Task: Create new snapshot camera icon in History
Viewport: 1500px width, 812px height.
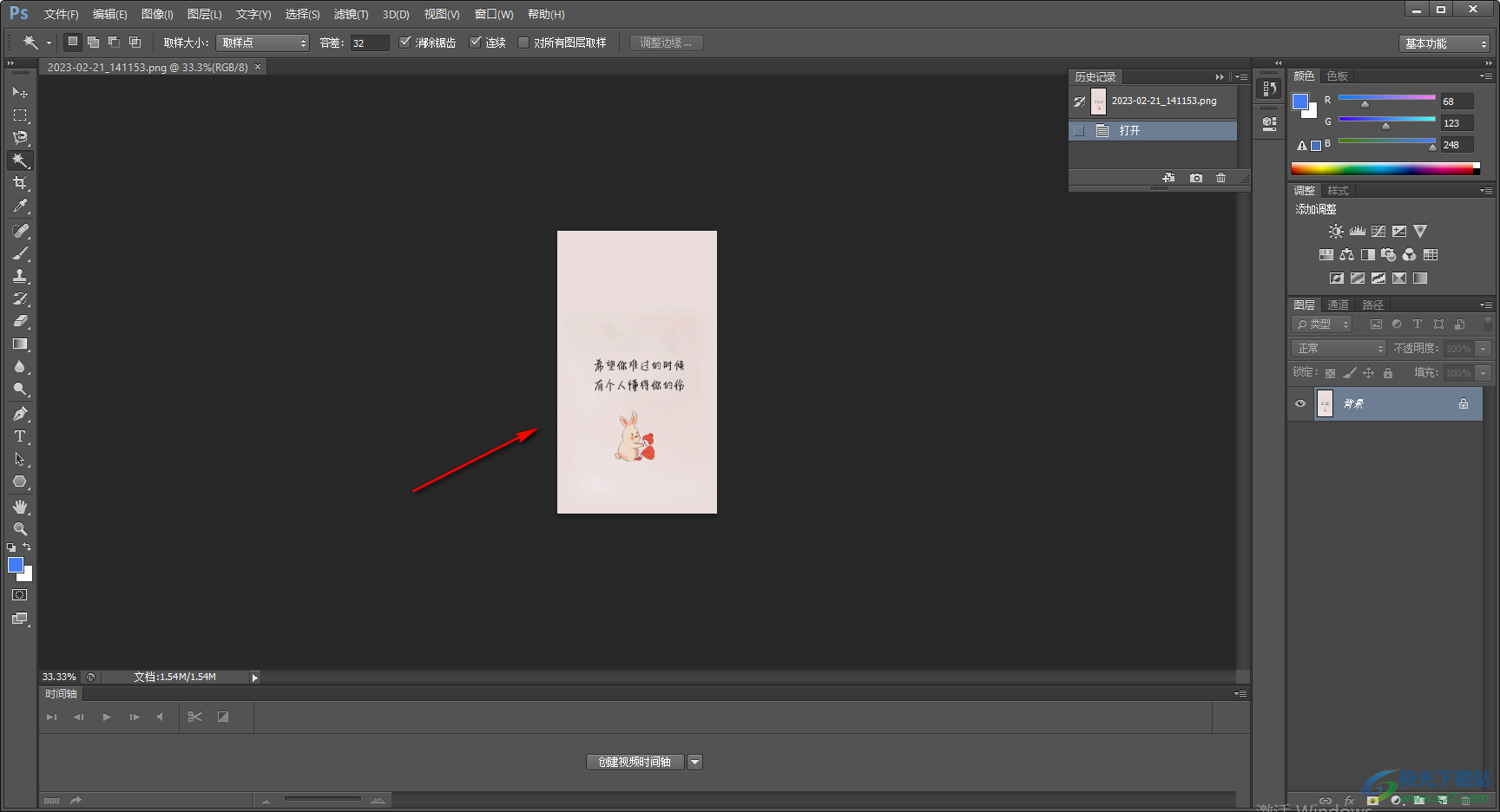Action: click(1196, 178)
